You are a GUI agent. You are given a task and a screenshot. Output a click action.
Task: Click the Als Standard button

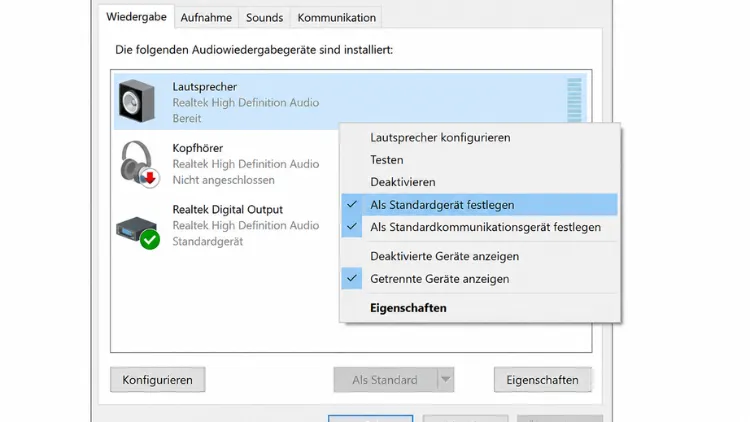[x=385, y=380]
